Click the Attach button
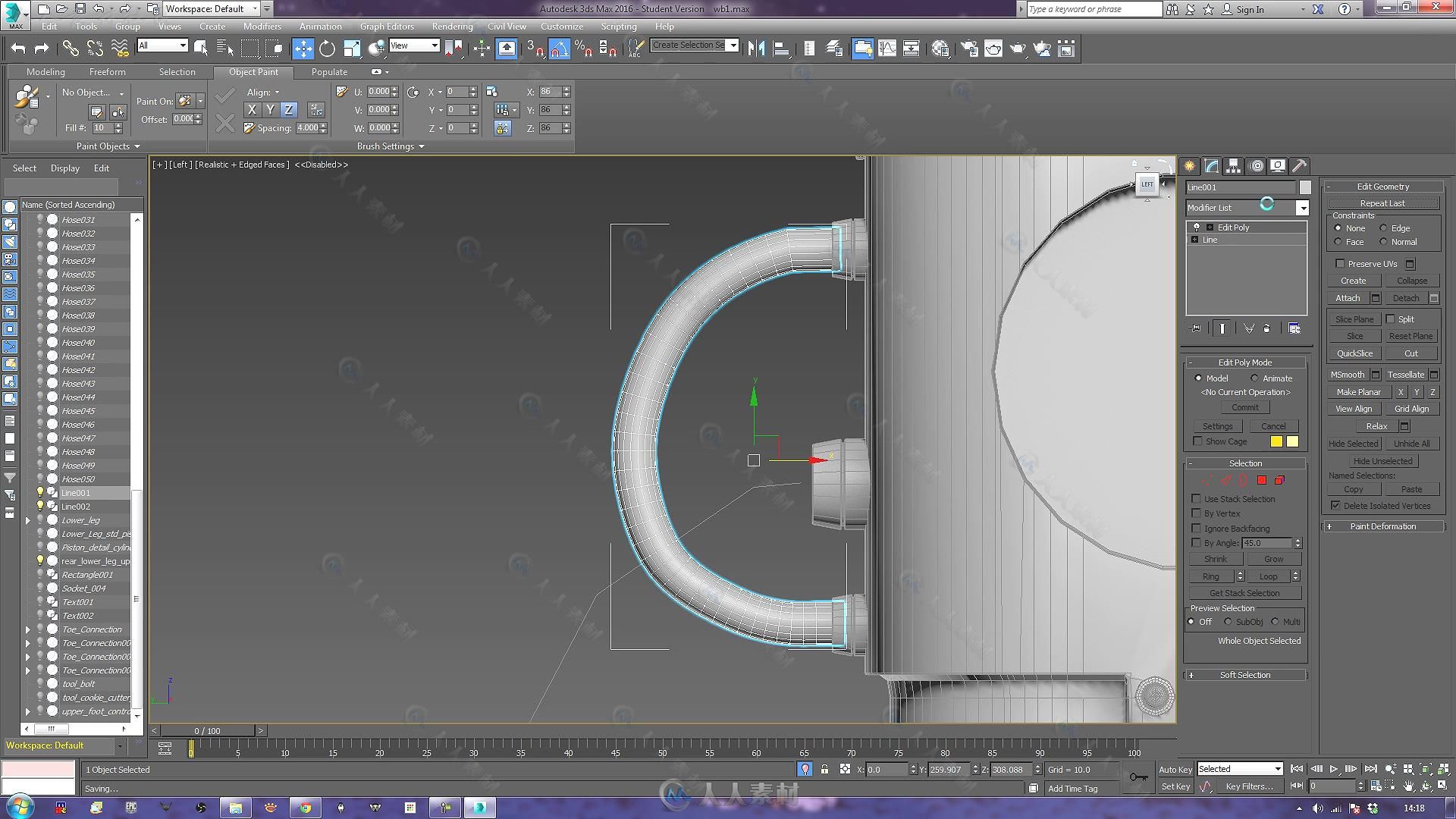Screen dimensions: 1456x819 tap(1348, 298)
